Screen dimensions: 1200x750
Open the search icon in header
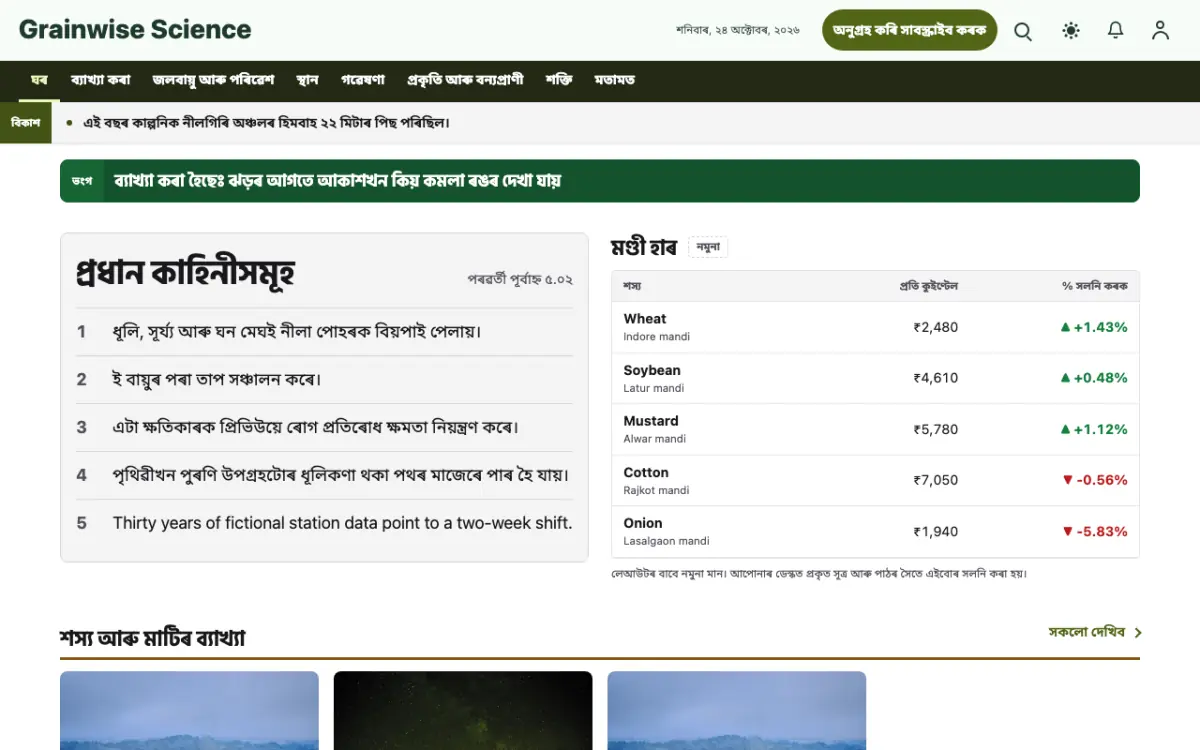point(1023,31)
